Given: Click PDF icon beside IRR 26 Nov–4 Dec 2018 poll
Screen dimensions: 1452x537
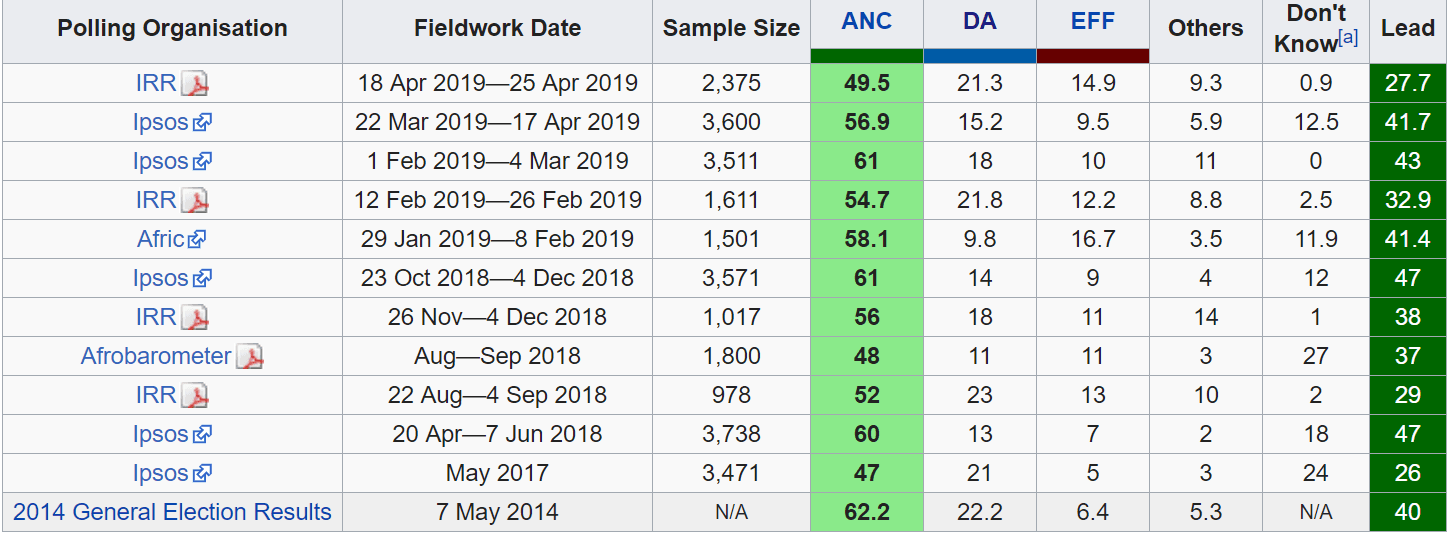Looking at the screenshot, I should click(x=195, y=318).
